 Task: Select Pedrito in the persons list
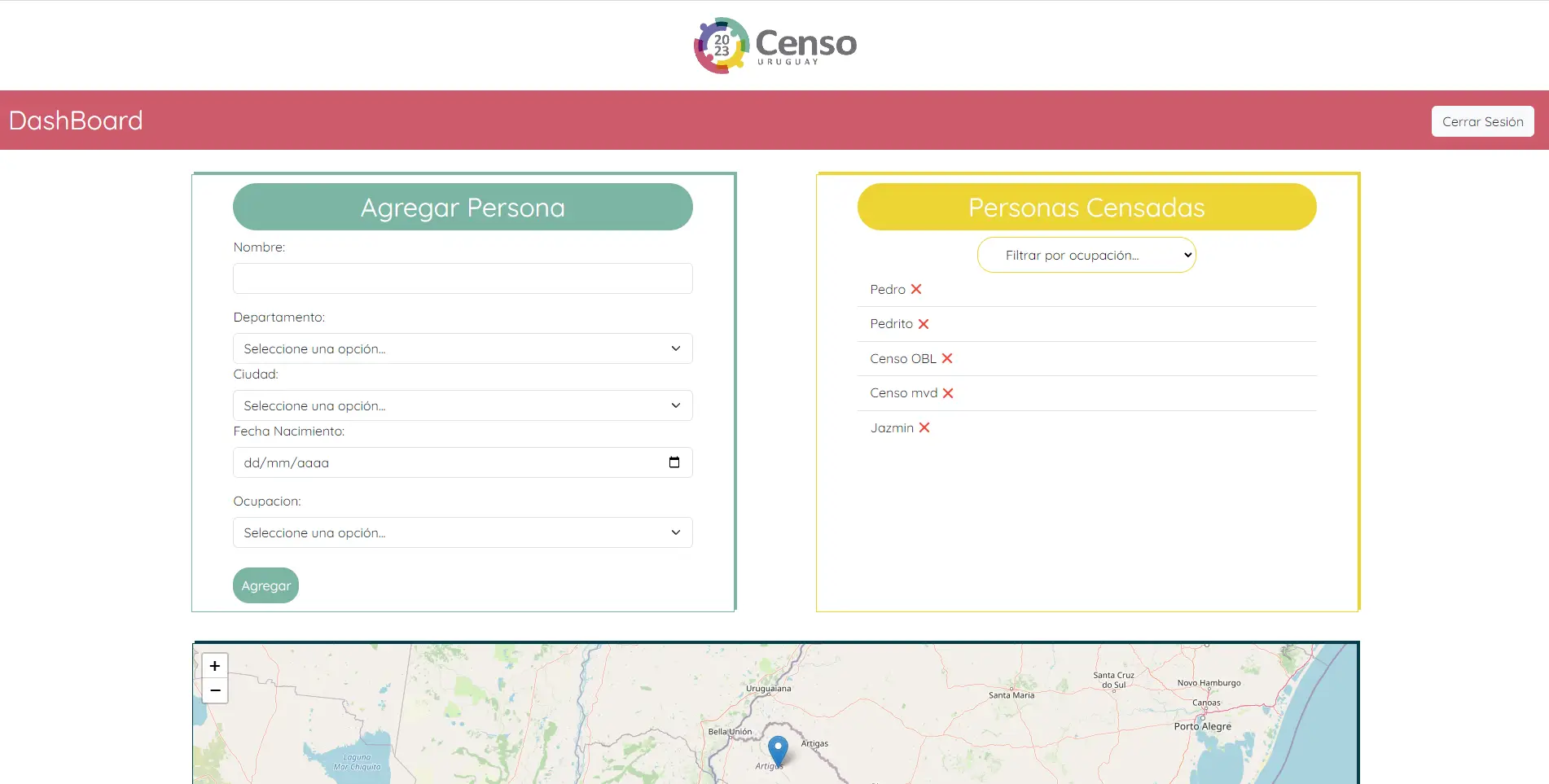point(891,324)
